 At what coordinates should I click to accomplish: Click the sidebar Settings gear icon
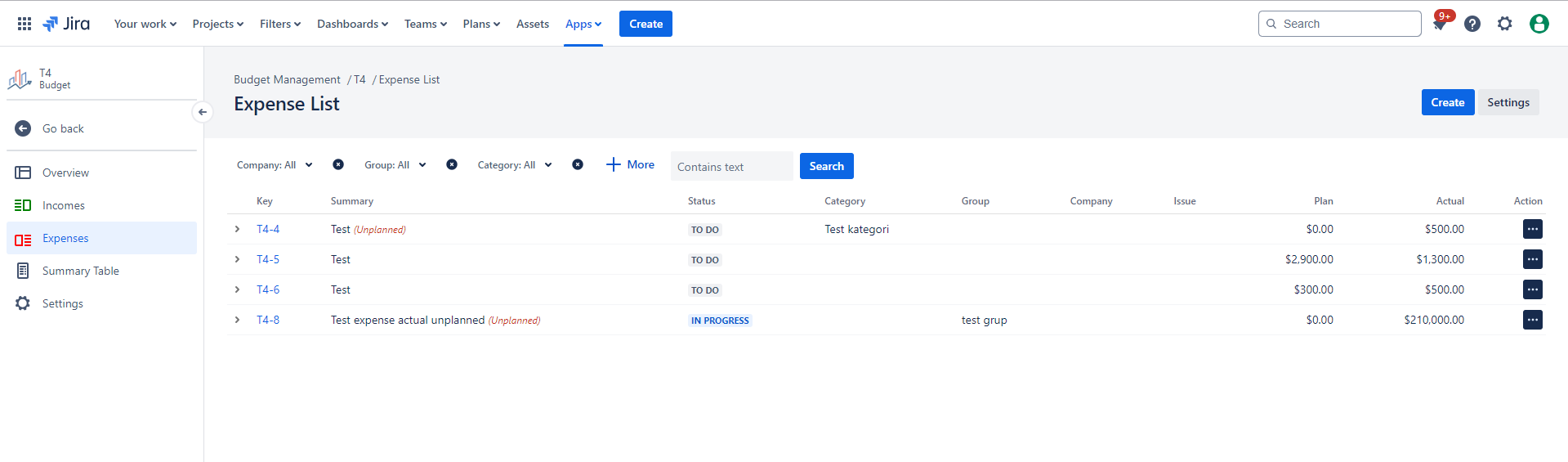[x=23, y=303]
